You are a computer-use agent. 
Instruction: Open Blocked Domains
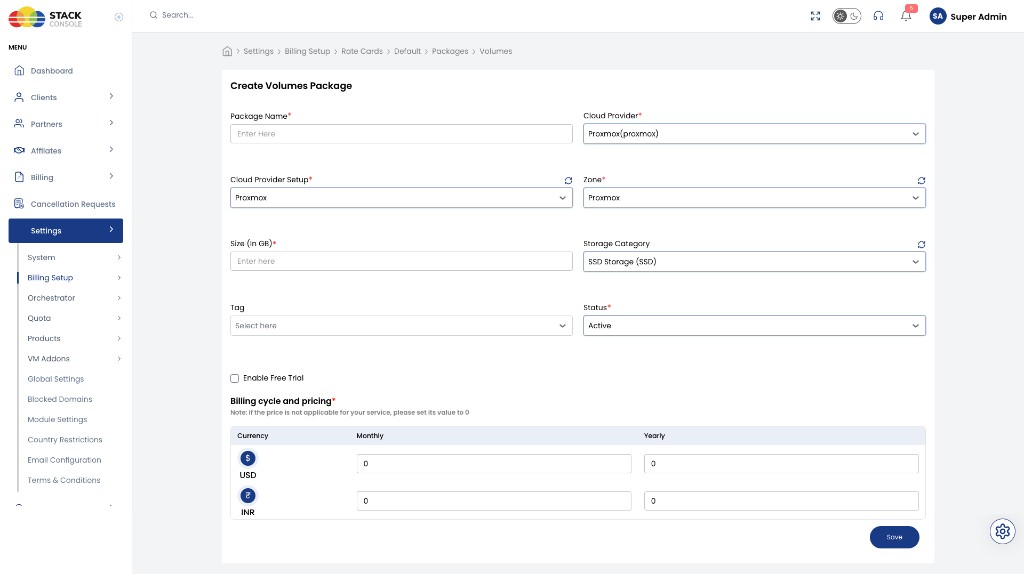[x=59, y=399]
